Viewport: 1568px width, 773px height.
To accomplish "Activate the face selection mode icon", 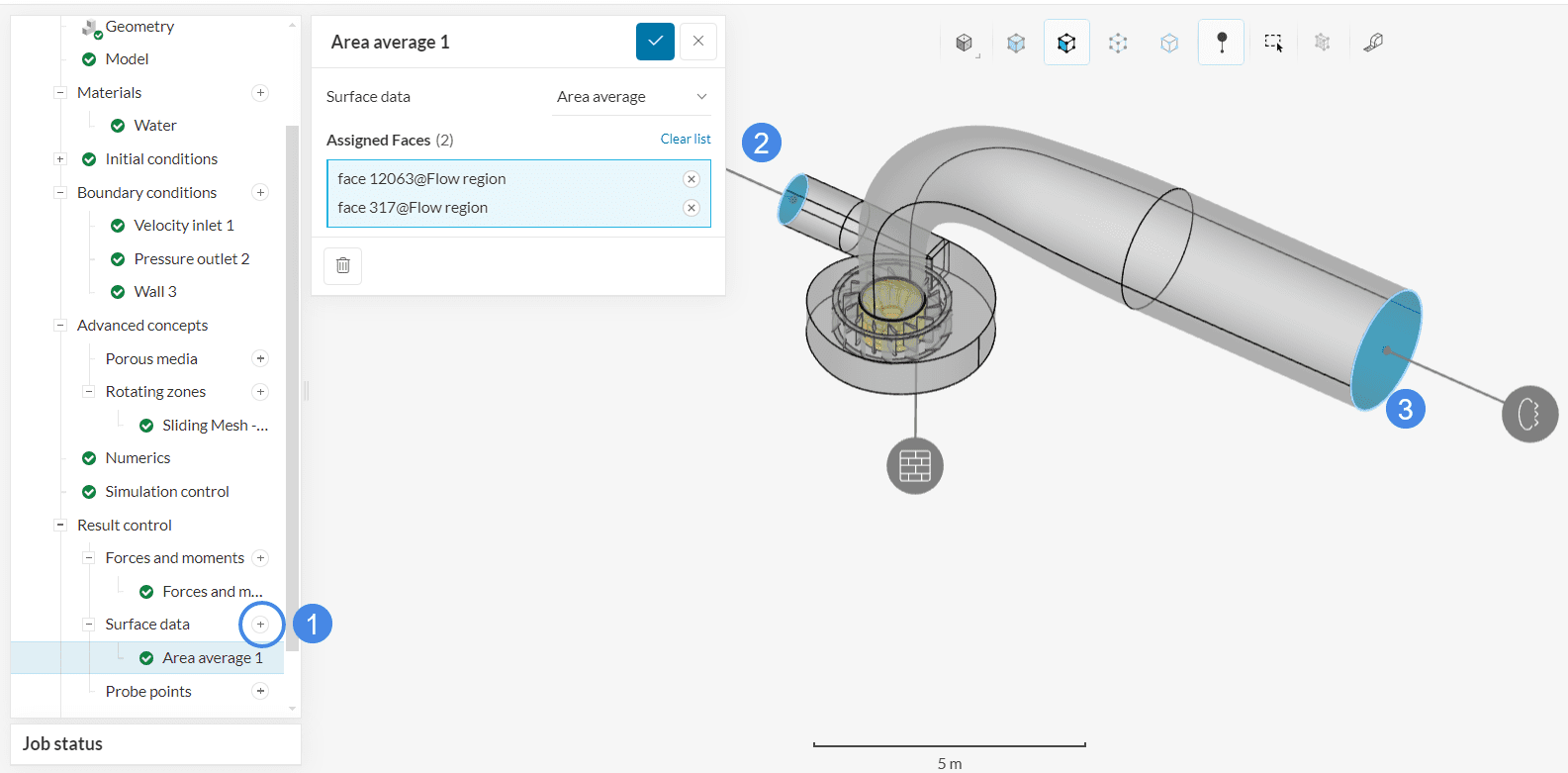I will (x=1066, y=43).
